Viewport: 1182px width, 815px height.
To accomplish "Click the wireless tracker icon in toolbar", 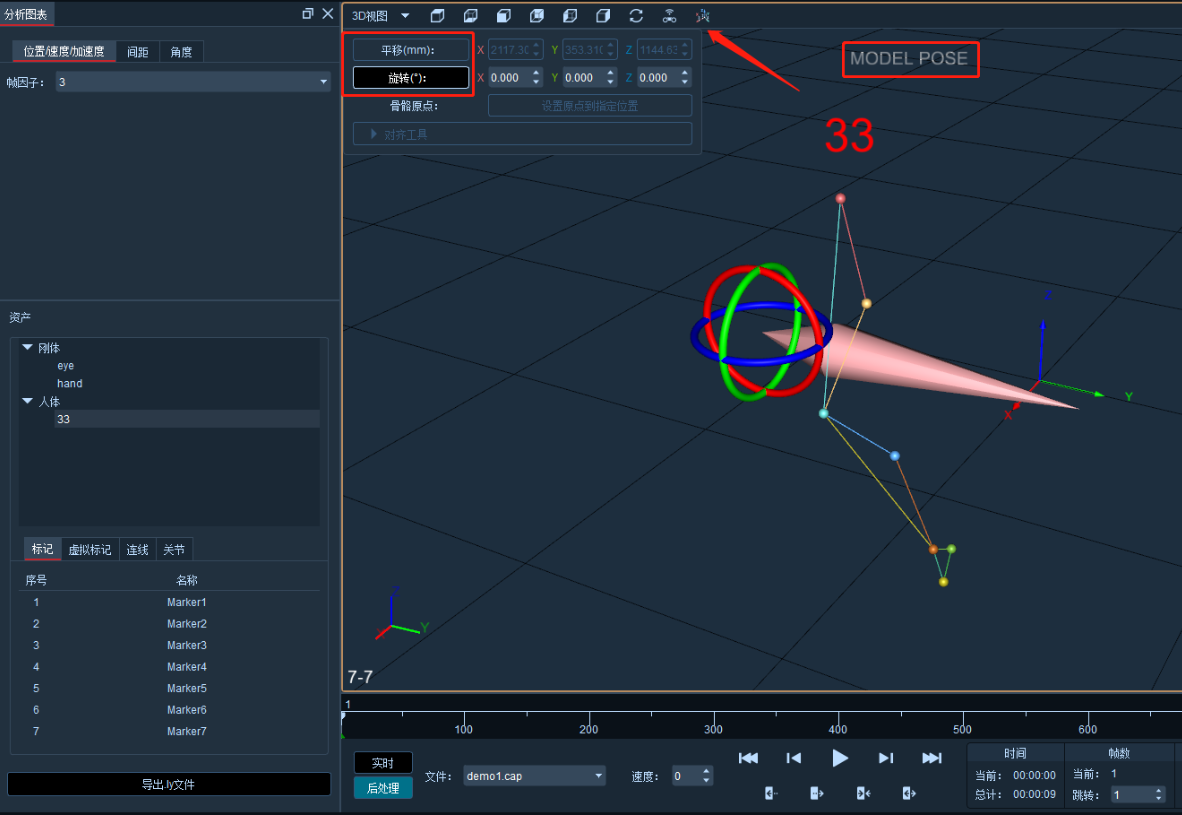I will point(669,16).
